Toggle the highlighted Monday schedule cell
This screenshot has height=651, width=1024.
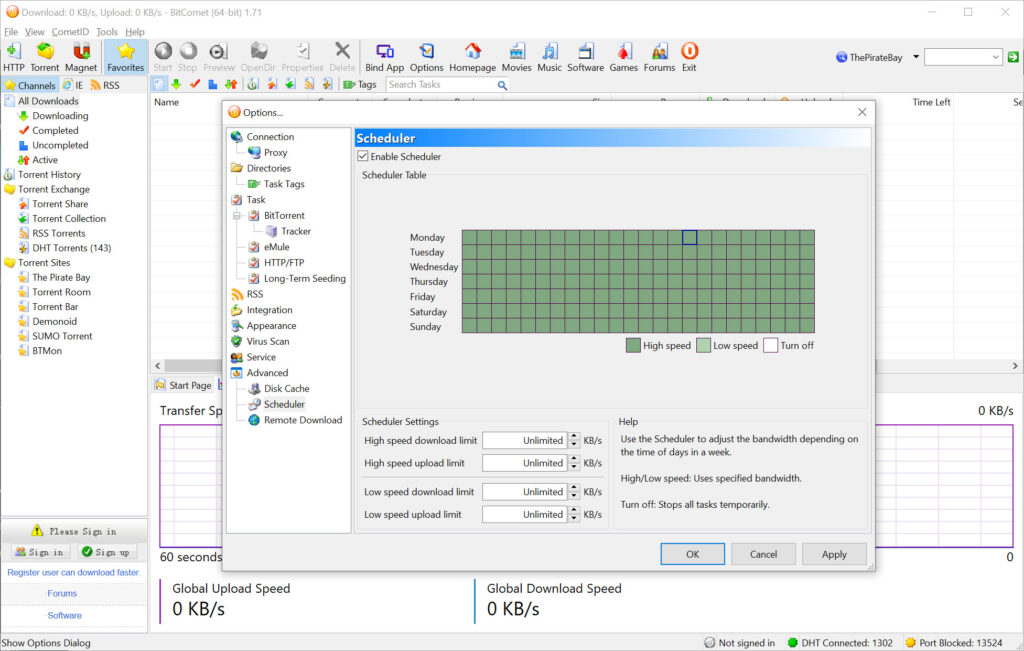tap(689, 238)
